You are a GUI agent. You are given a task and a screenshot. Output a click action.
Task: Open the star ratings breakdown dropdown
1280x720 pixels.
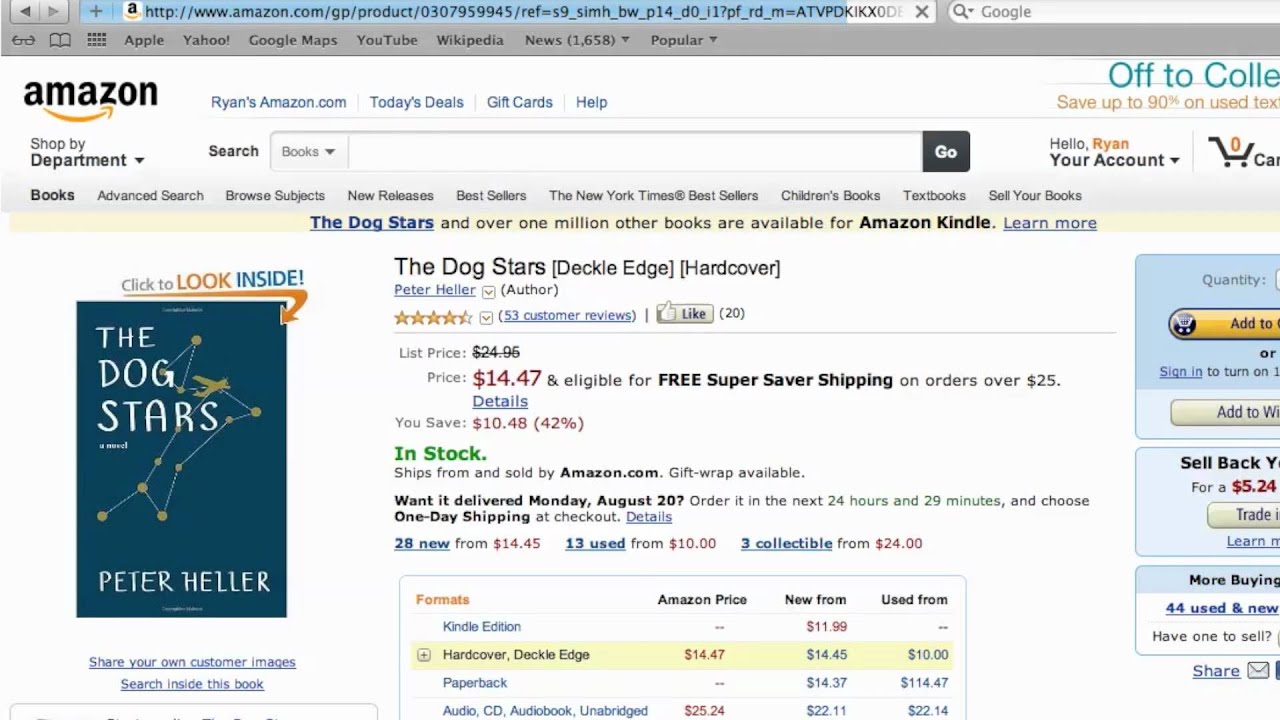coord(486,318)
